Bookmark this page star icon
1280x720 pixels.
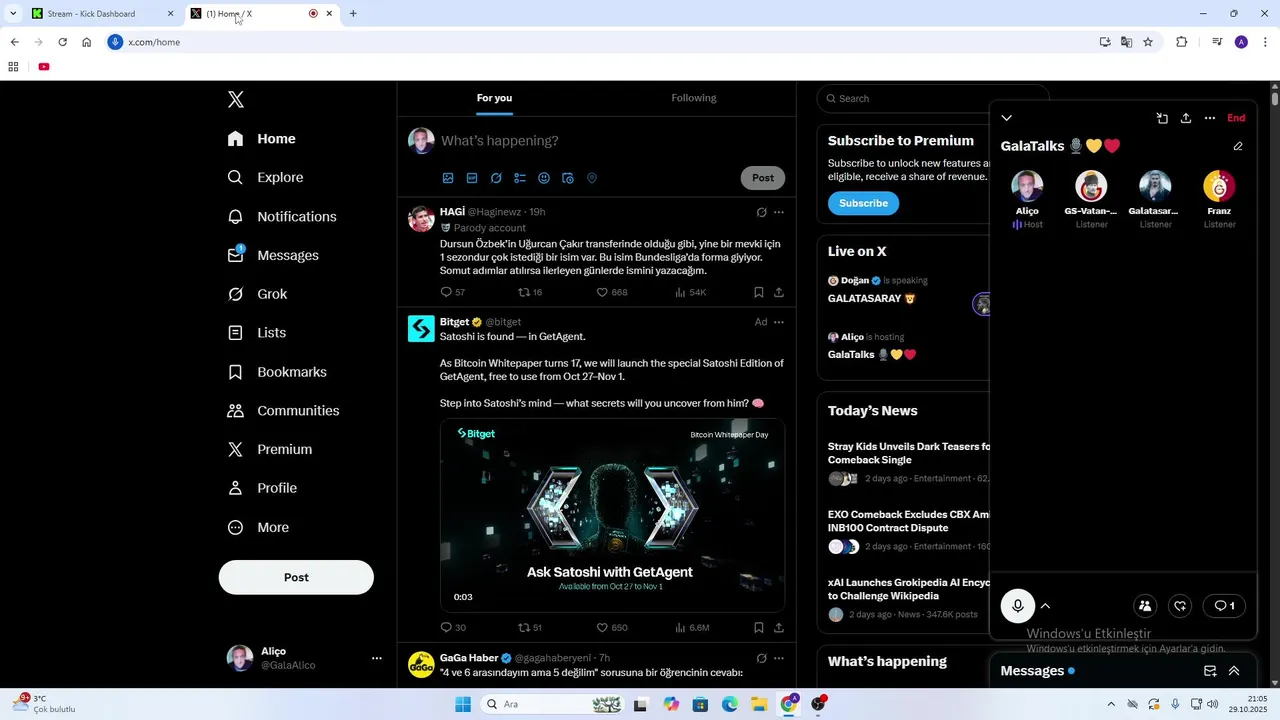(x=1148, y=42)
